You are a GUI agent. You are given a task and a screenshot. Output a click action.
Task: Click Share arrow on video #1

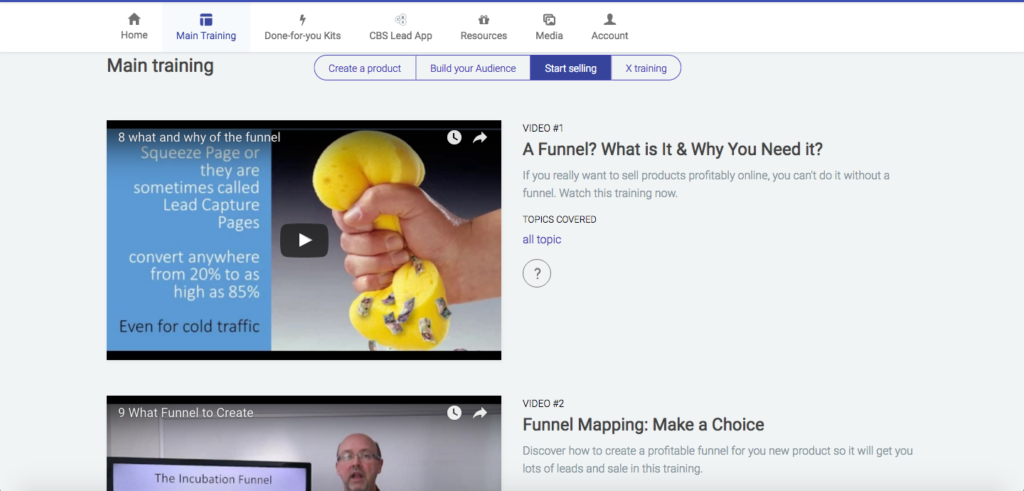pos(480,137)
